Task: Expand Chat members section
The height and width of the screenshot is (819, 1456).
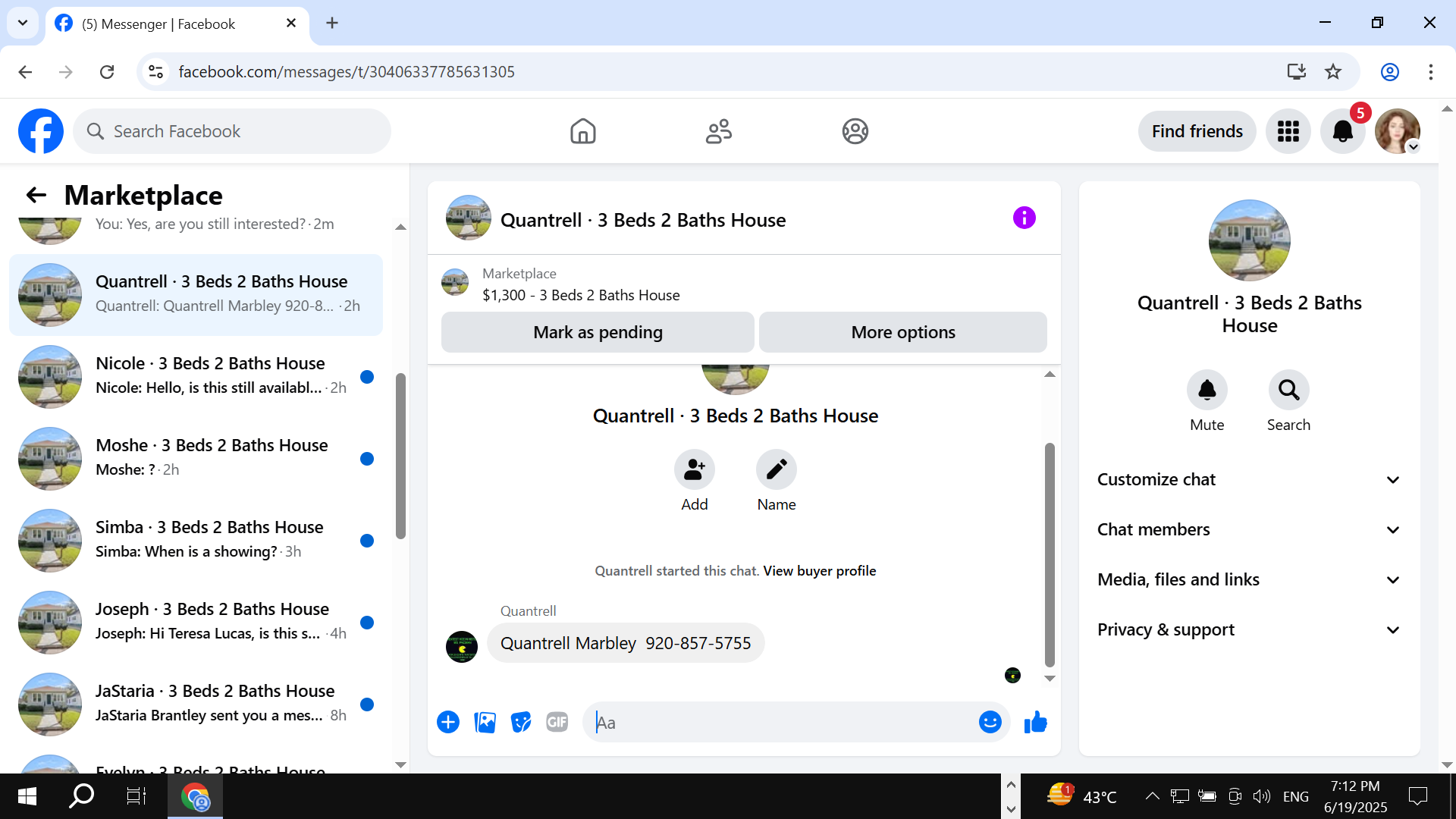Action: pyautogui.click(x=1249, y=529)
